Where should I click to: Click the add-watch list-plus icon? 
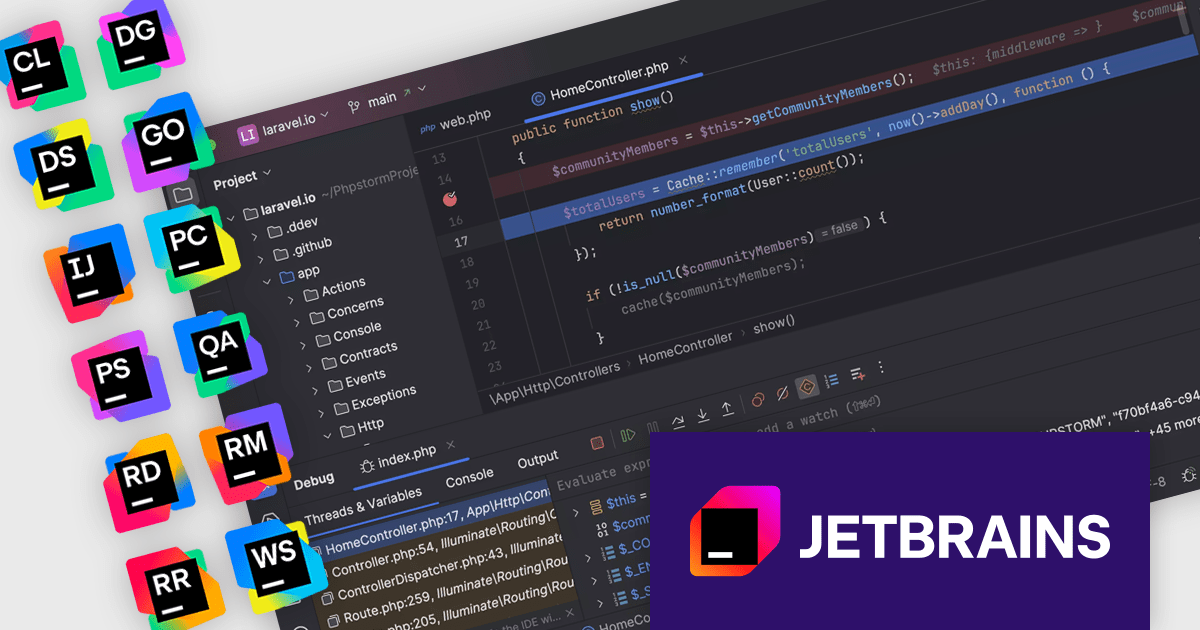coord(857,373)
